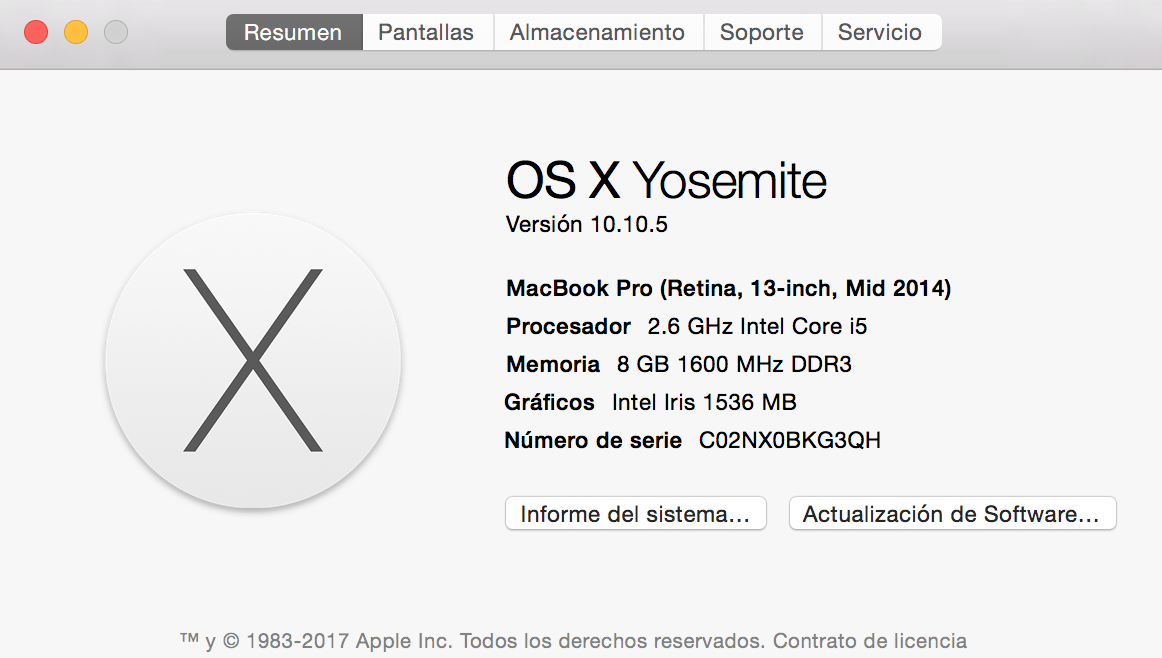Screen dimensions: 1162x658
Task: Open the Almacenamiento tab
Action: [598, 33]
